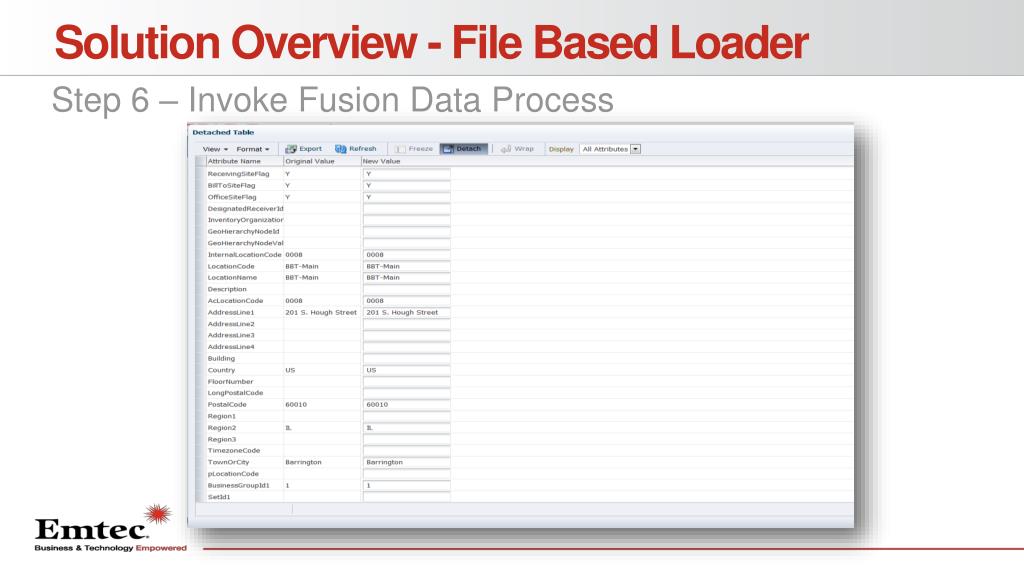Click empty New Value field for DesignatedReceiverId
Image resolution: width=1024 pixels, height=576 pixels.
406,208
